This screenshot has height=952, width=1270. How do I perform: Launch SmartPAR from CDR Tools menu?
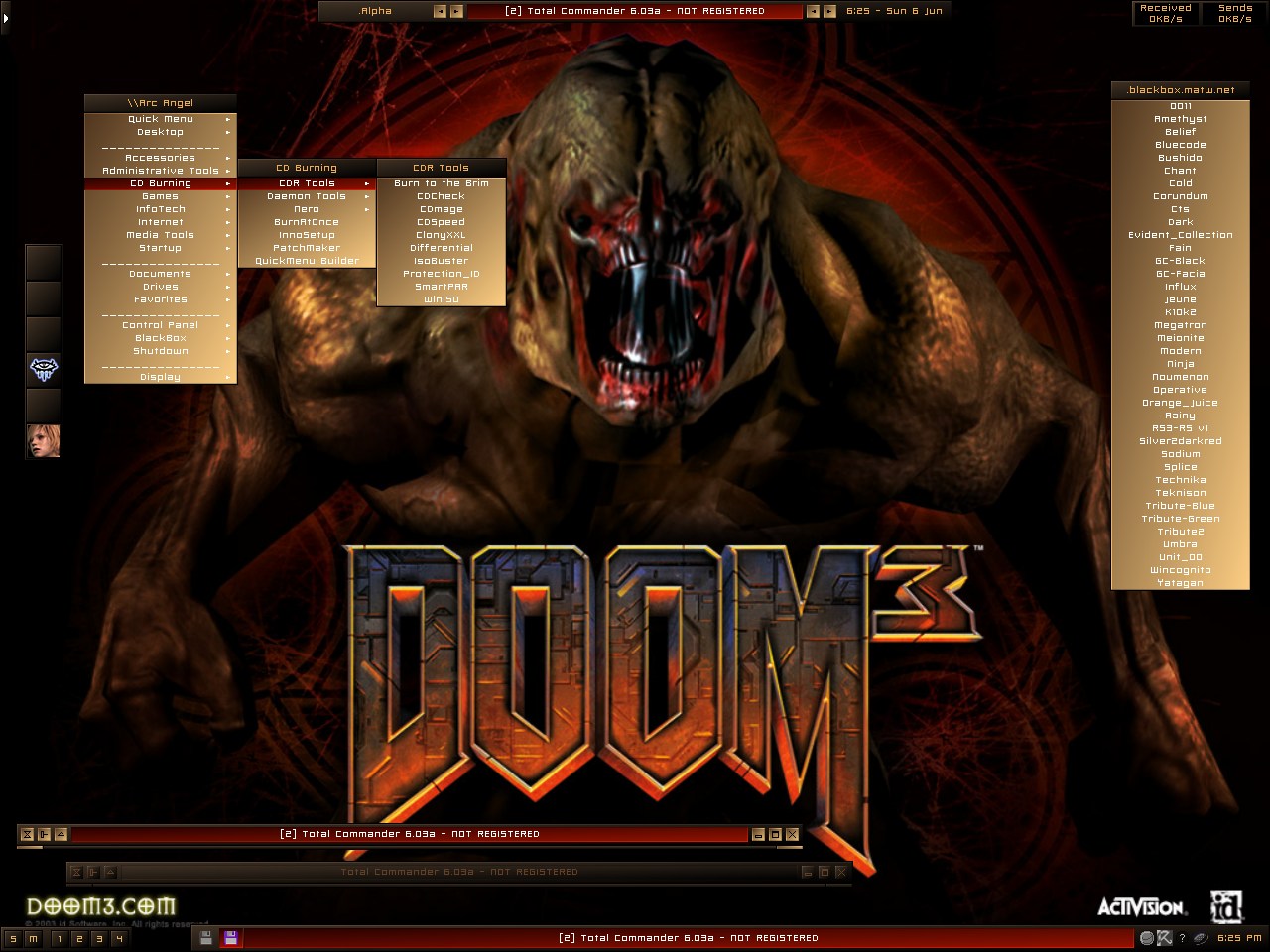click(442, 287)
